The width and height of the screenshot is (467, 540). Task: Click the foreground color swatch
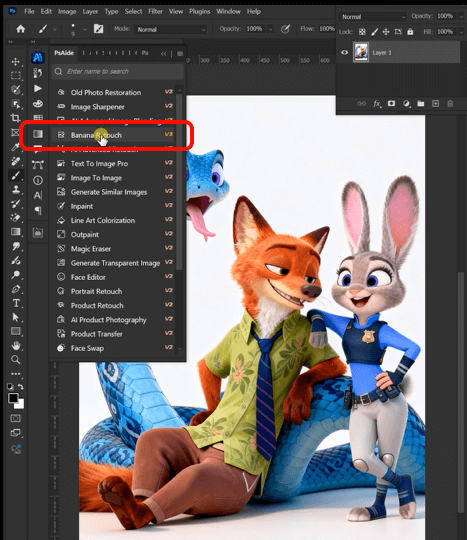13,398
